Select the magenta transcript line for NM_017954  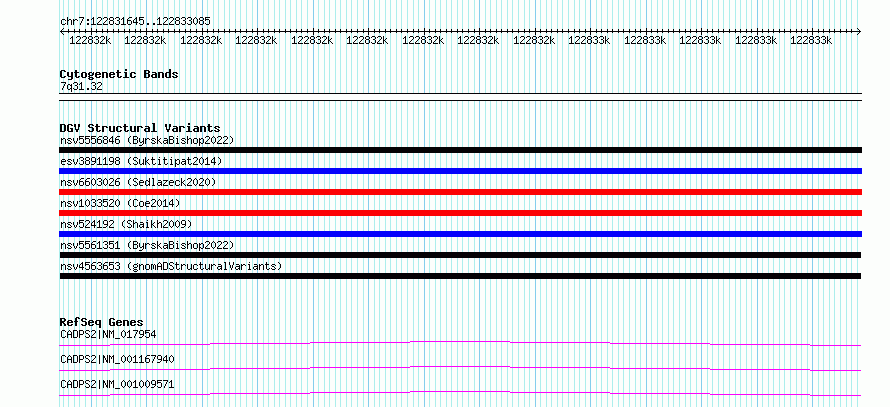point(460,343)
